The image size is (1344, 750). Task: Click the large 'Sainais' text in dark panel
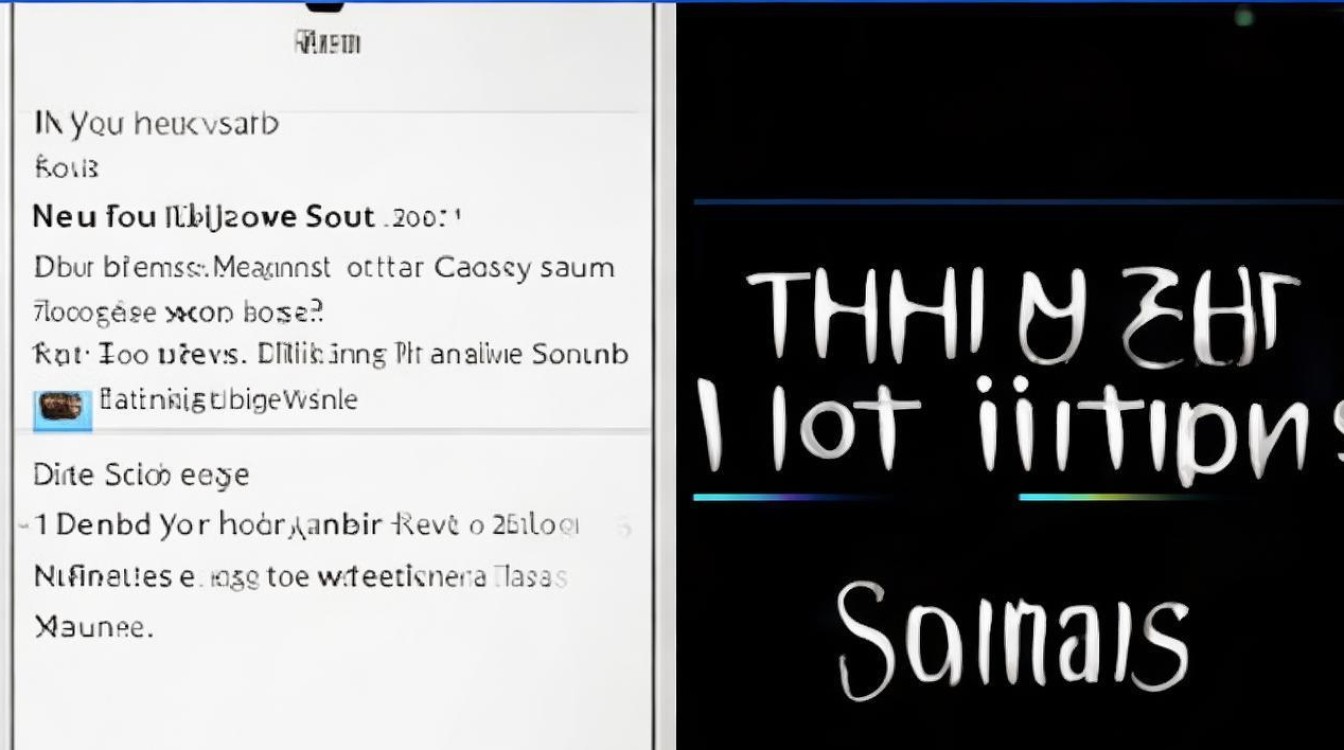[x=1012, y=634]
